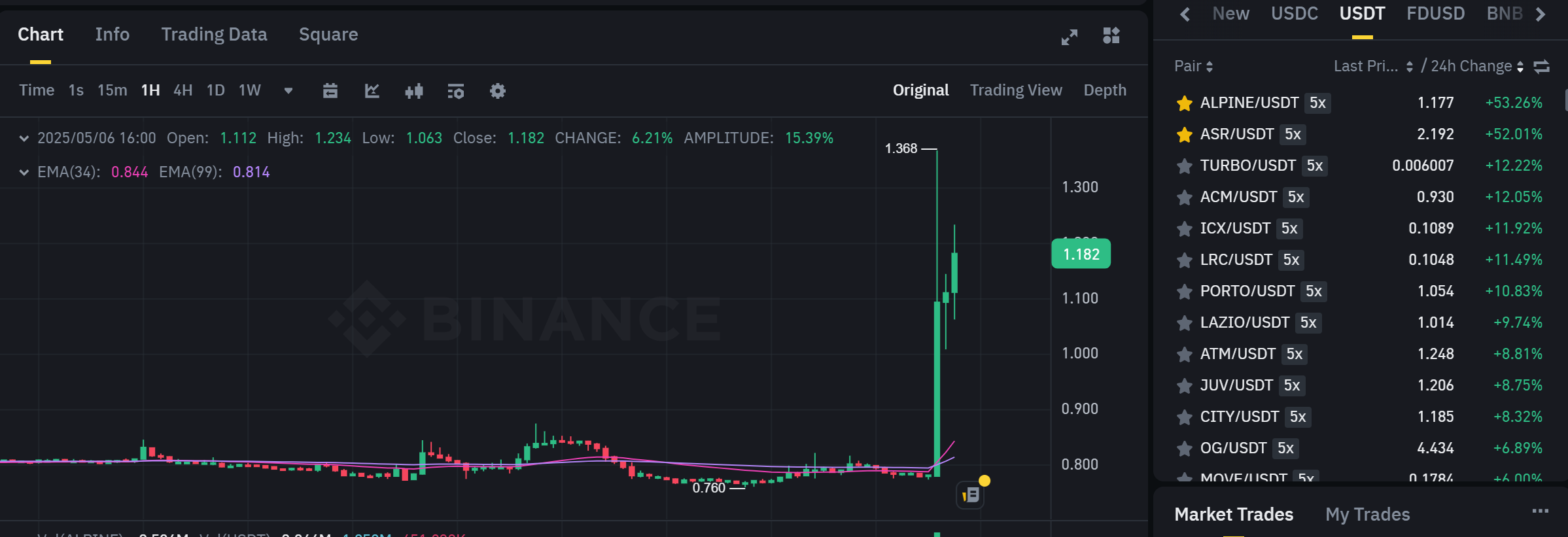This screenshot has height=537, width=1568.
Task: Click the 5x badge next to ASR/USDT
Action: [1293, 135]
